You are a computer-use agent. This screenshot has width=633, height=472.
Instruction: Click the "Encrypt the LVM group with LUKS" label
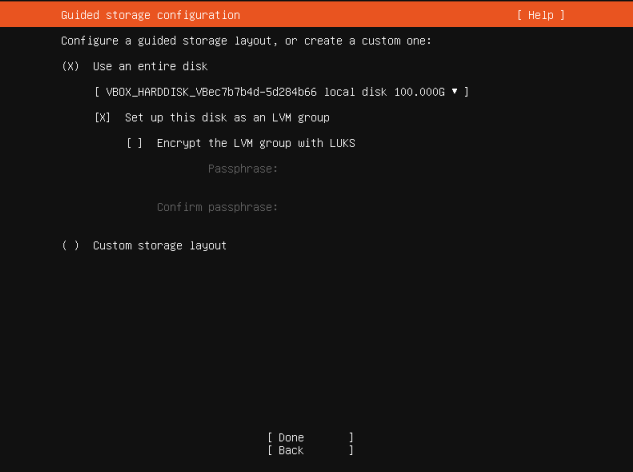[256, 143]
